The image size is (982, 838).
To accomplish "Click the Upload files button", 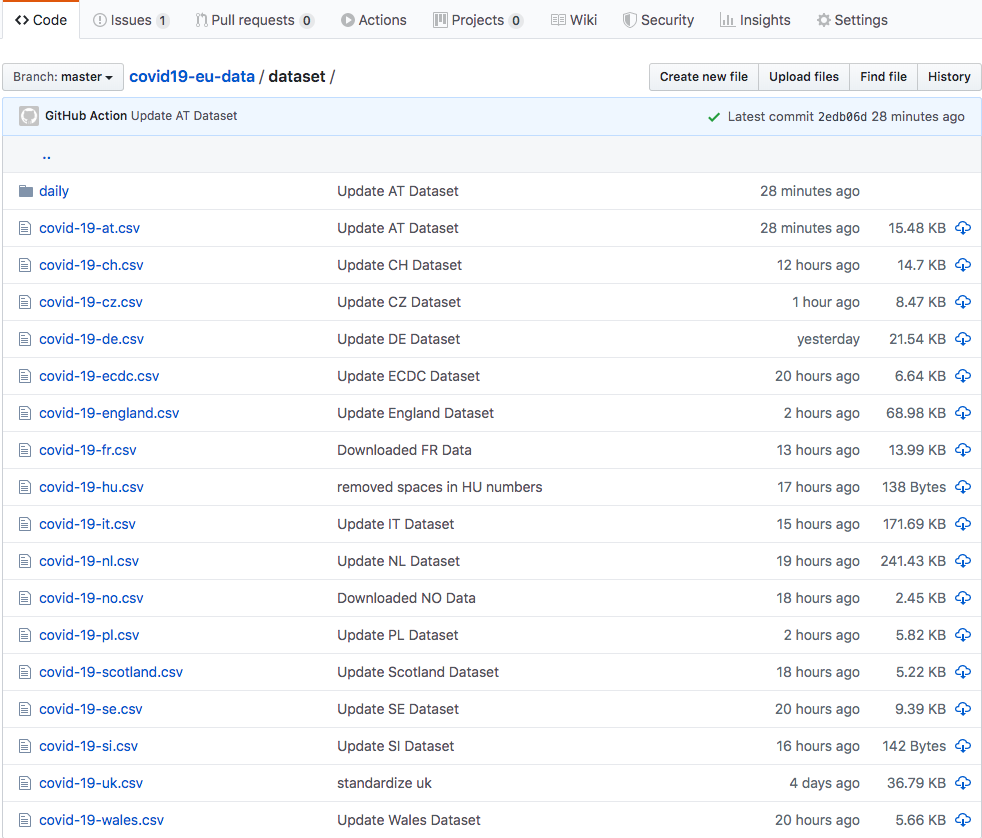I will click(x=804, y=77).
